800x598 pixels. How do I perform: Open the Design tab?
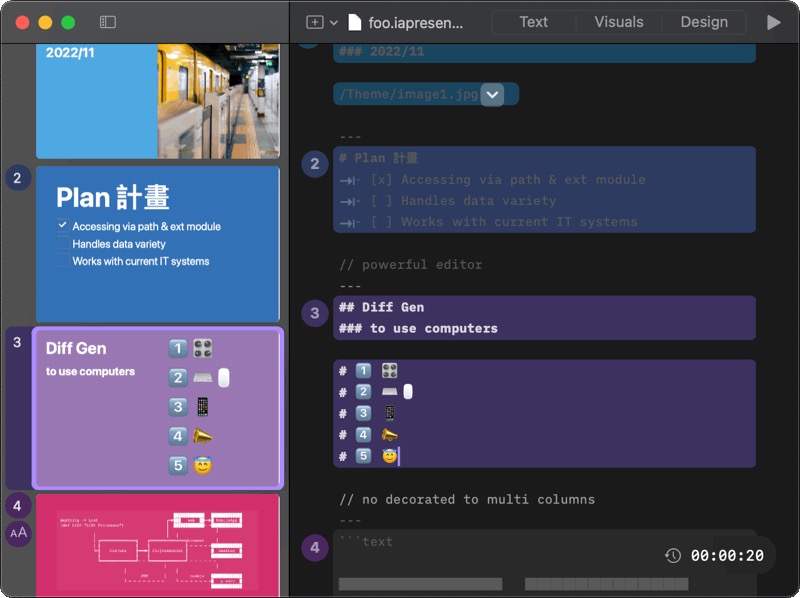click(705, 21)
